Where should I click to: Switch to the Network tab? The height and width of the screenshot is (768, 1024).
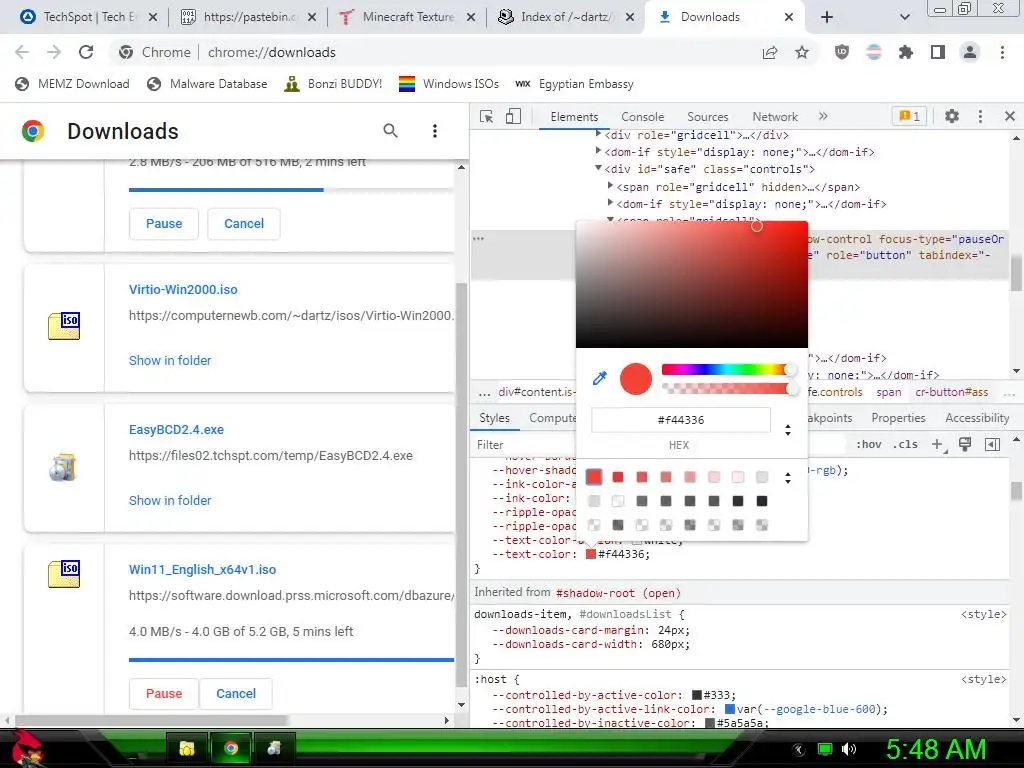point(775,116)
